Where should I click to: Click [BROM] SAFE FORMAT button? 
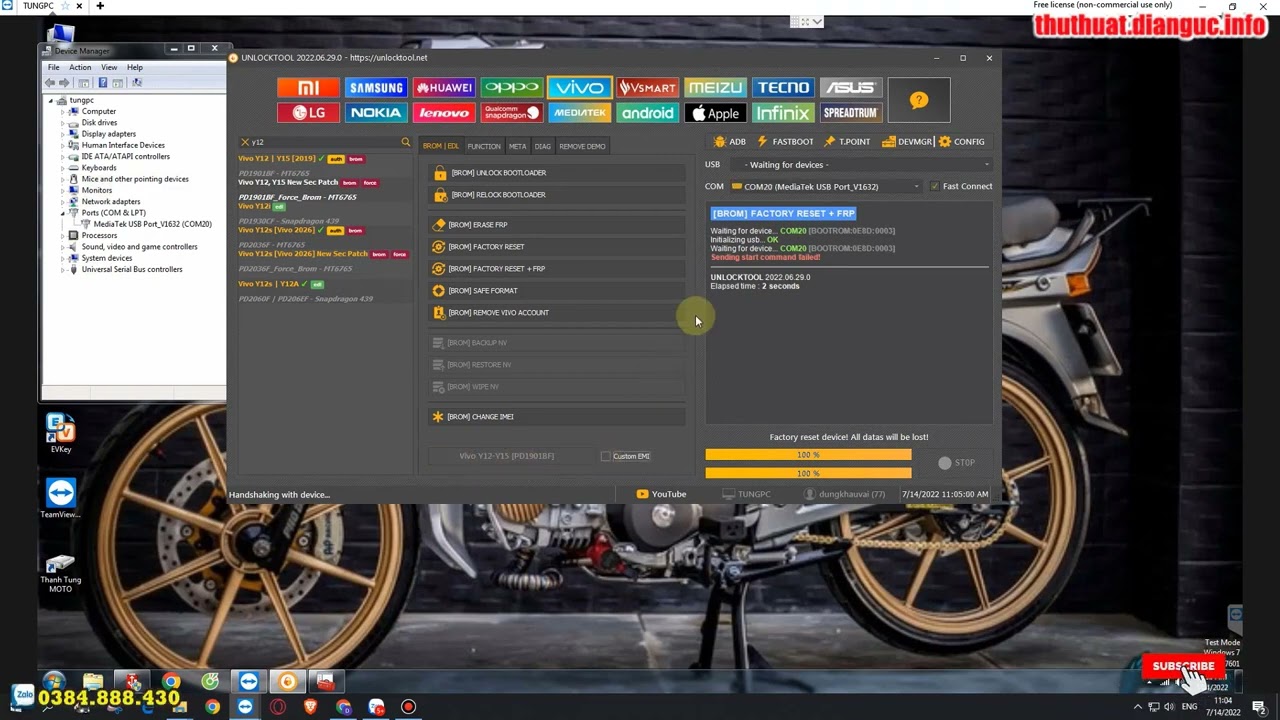tap(557, 291)
